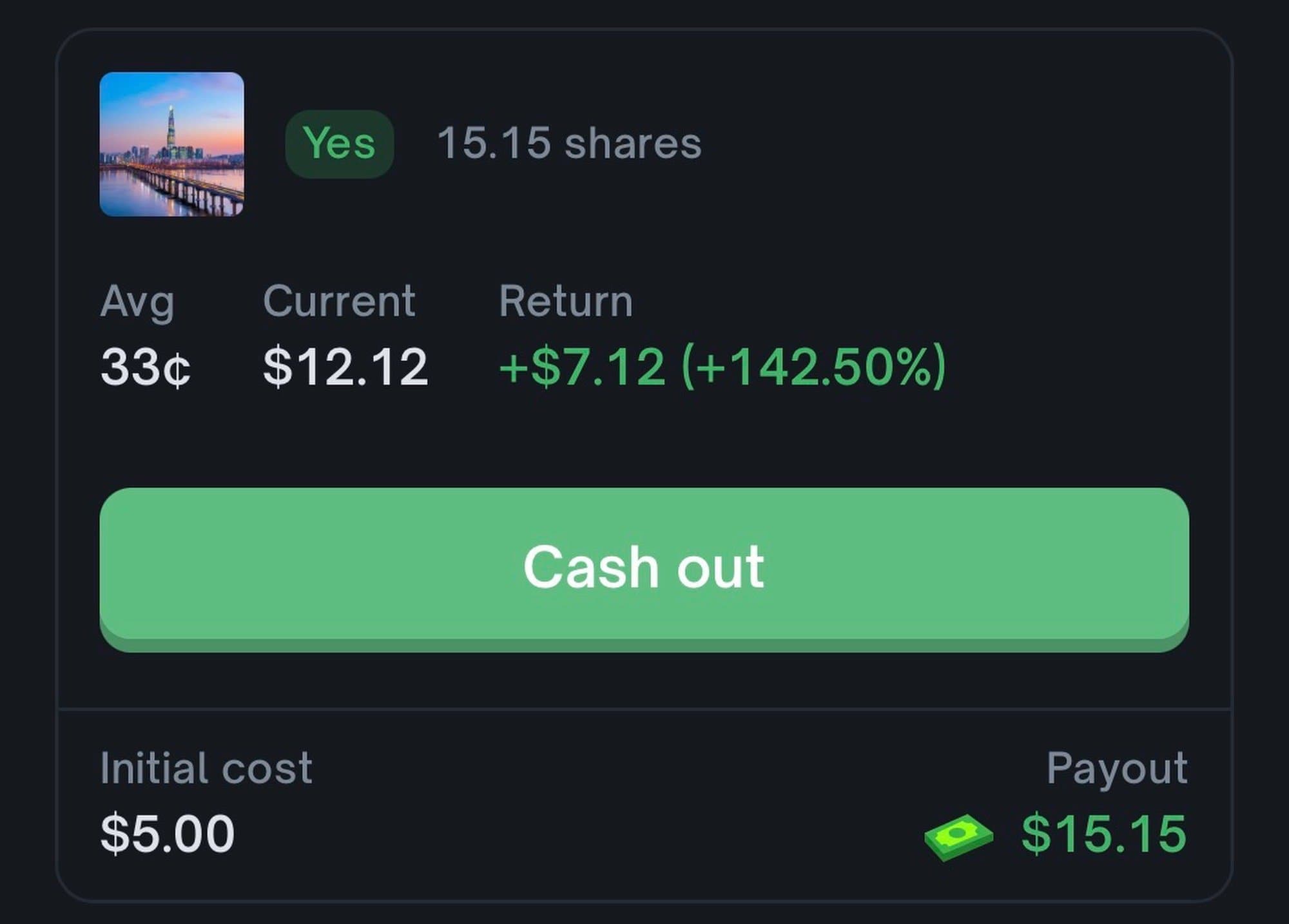Click the 33¢ average price value
Viewport: 1289px width, 924px height.
coord(145,367)
